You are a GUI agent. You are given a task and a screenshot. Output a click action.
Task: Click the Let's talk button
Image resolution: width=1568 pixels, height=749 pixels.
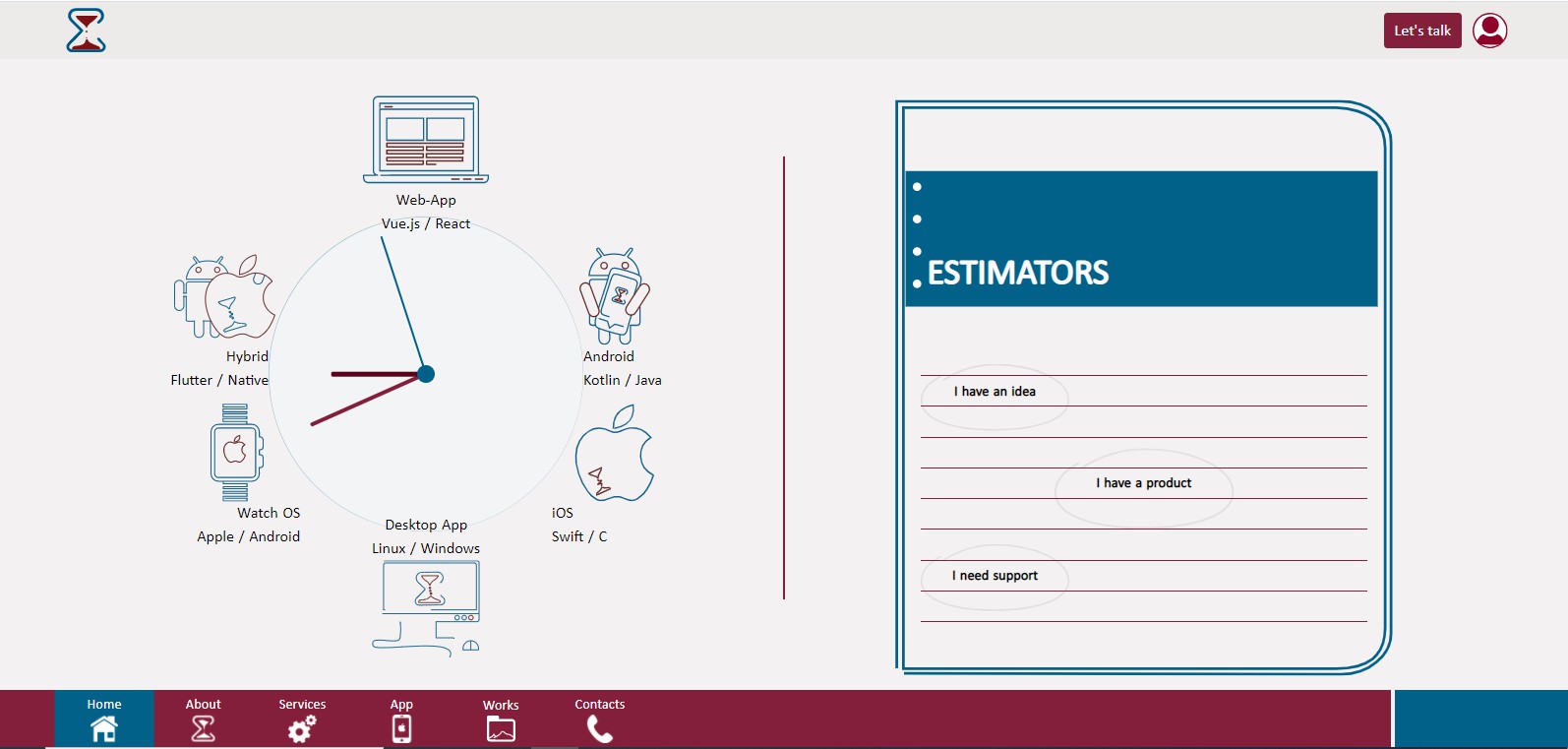(1422, 31)
